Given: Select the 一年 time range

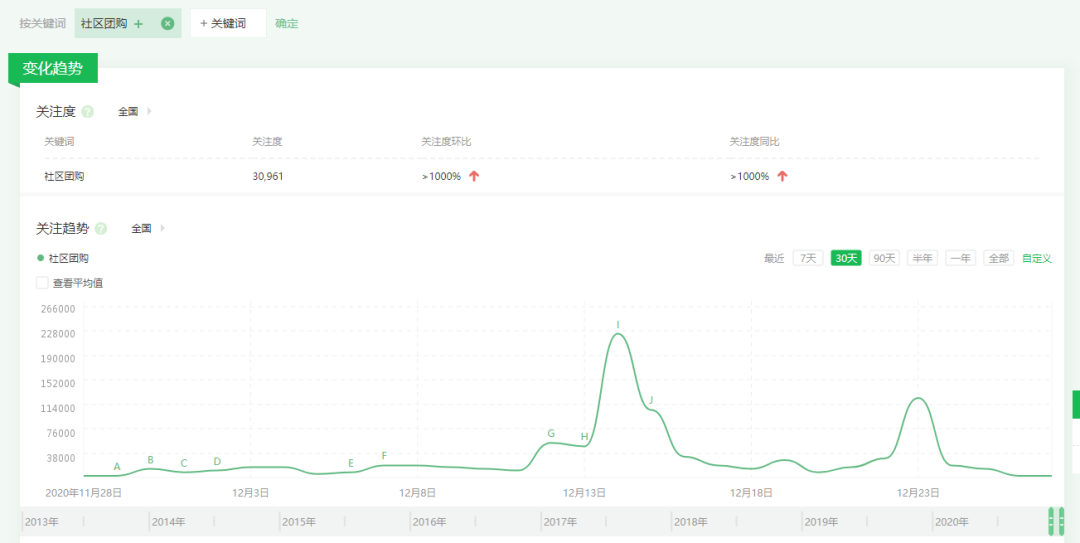Looking at the screenshot, I should pyautogui.click(x=960, y=258).
